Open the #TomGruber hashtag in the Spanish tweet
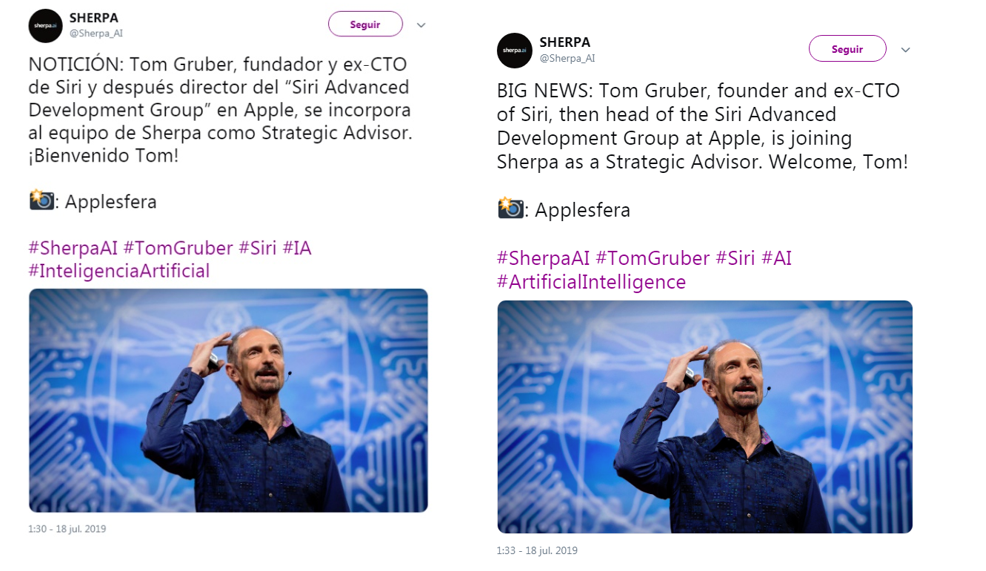 click(x=178, y=248)
